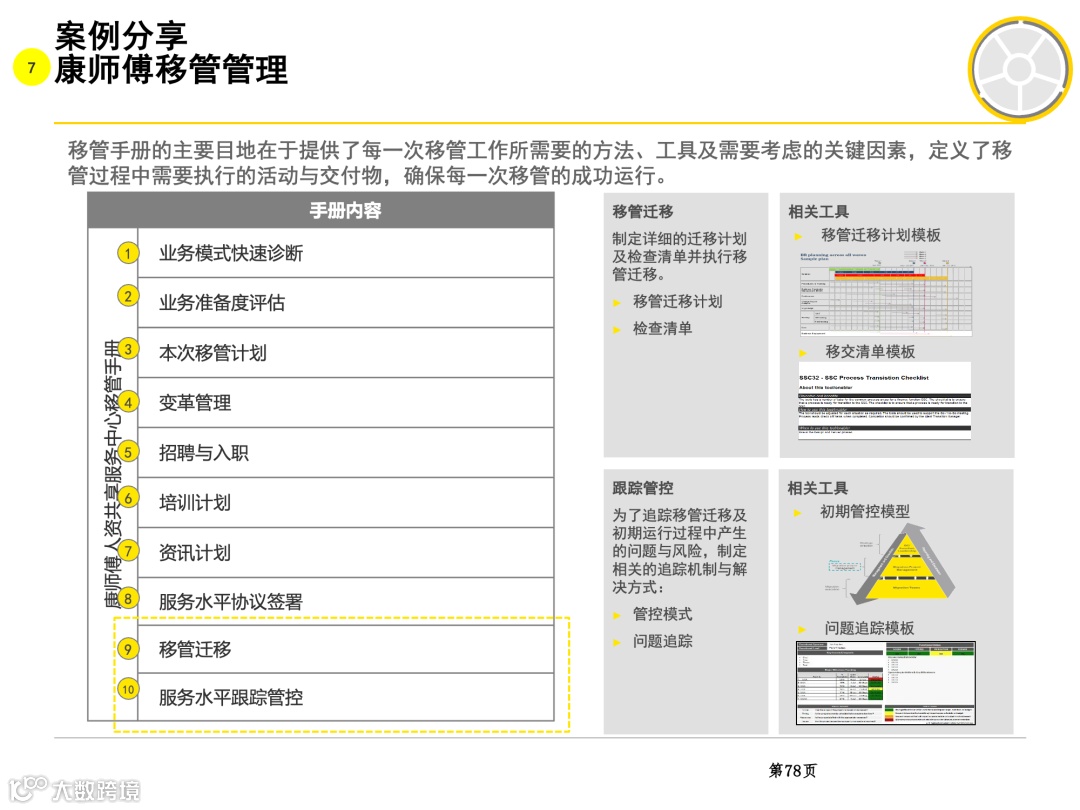Click the bullet text 问题追踪
The height and width of the screenshot is (810, 1080).
pos(663,642)
